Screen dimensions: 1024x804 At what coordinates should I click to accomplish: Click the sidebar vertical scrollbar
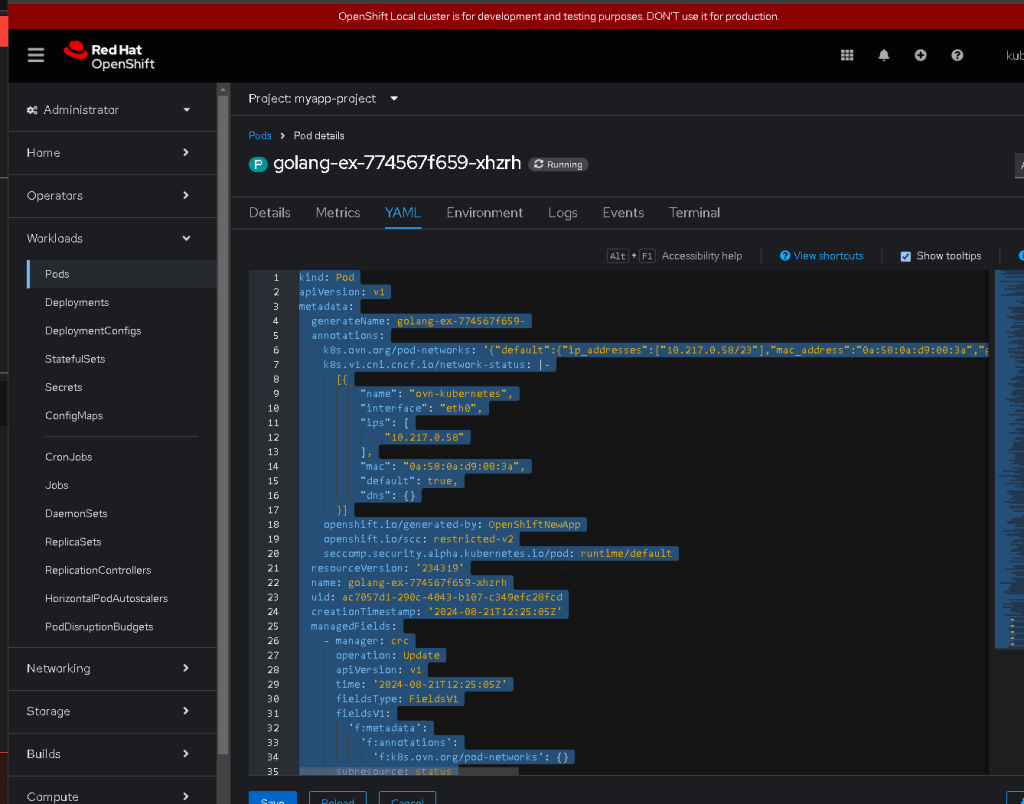pos(223,425)
